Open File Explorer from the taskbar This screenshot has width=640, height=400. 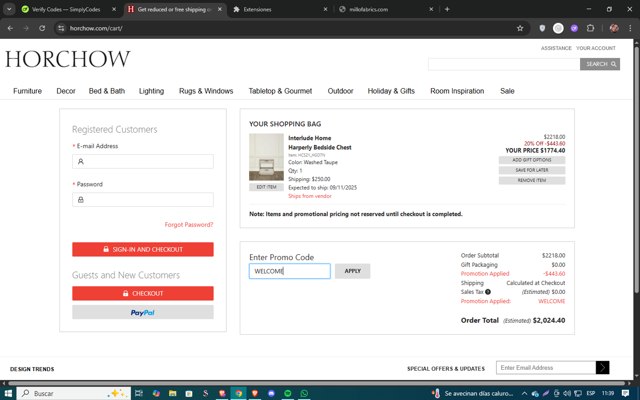[x=173, y=393]
